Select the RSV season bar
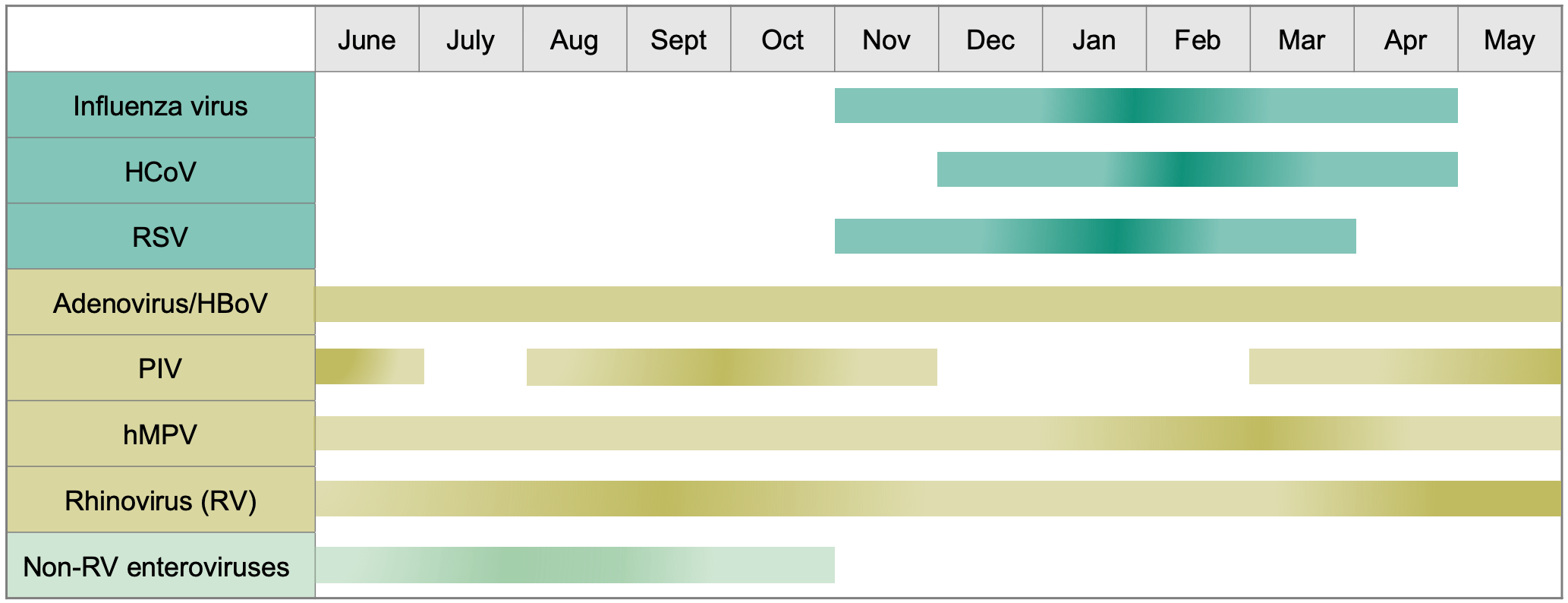1568x603 pixels. (1095, 236)
